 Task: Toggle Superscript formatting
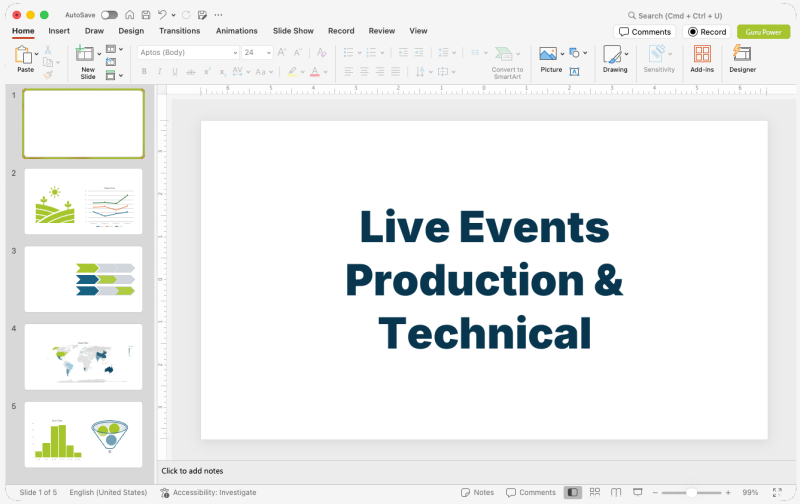207,72
